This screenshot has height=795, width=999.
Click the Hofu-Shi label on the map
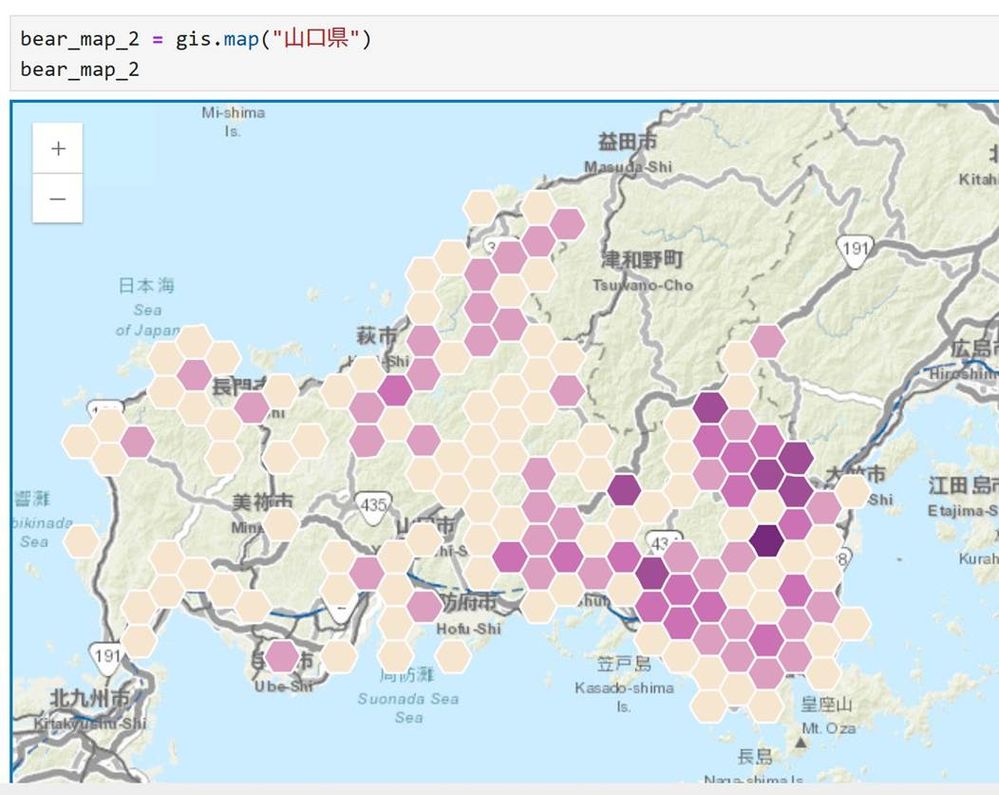pyautogui.click(x=468, y=629)
